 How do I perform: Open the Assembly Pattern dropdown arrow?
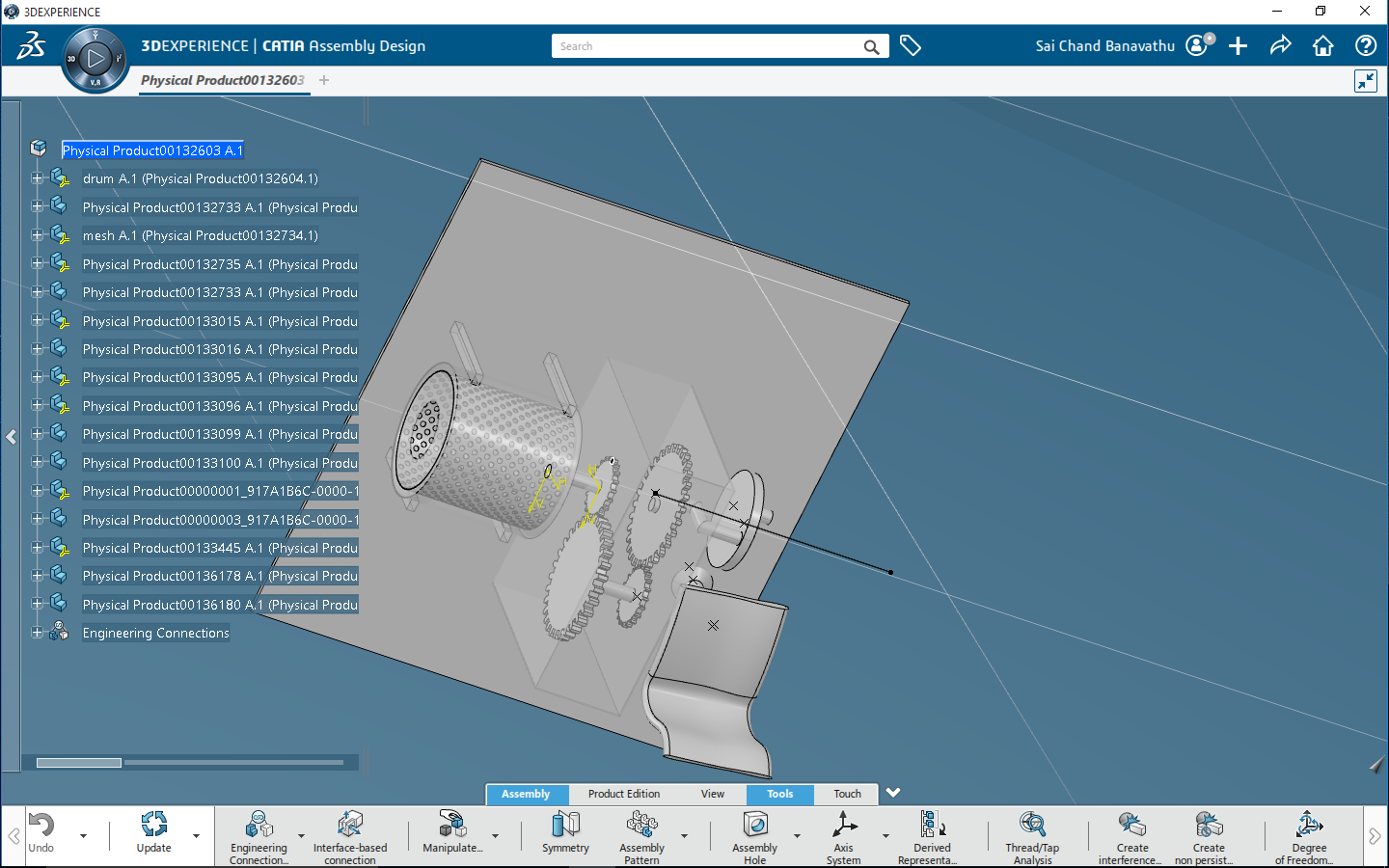(x=684, y=836)
